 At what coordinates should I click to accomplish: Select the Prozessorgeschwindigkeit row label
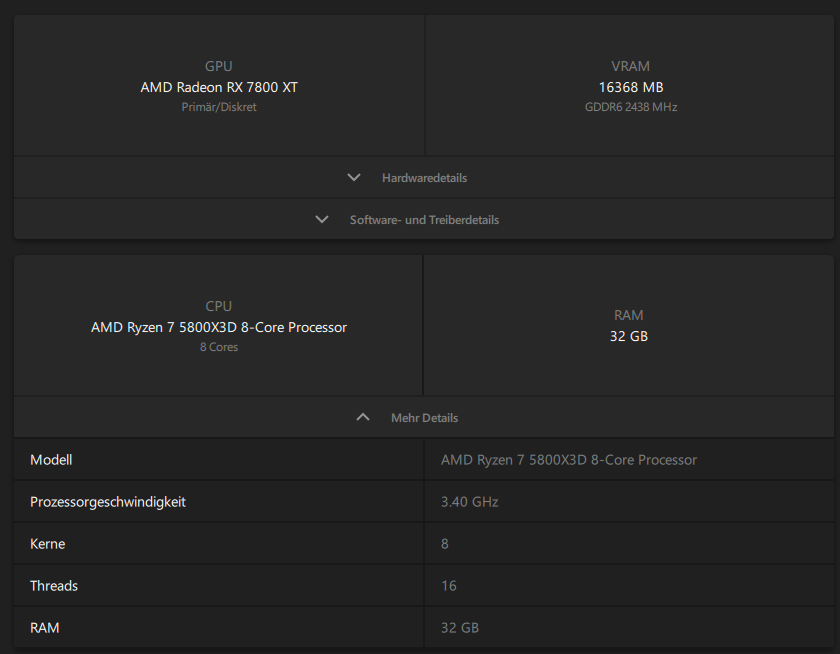[x=108, y=502]
